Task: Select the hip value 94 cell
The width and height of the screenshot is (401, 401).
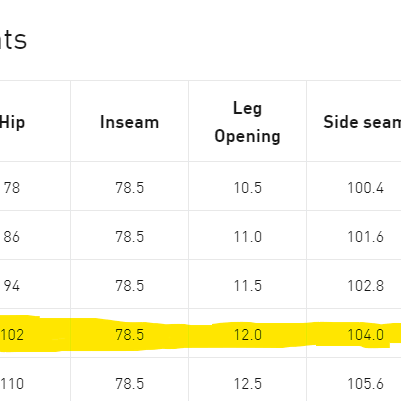Action: pyautogui.click(x=12, y=286)
